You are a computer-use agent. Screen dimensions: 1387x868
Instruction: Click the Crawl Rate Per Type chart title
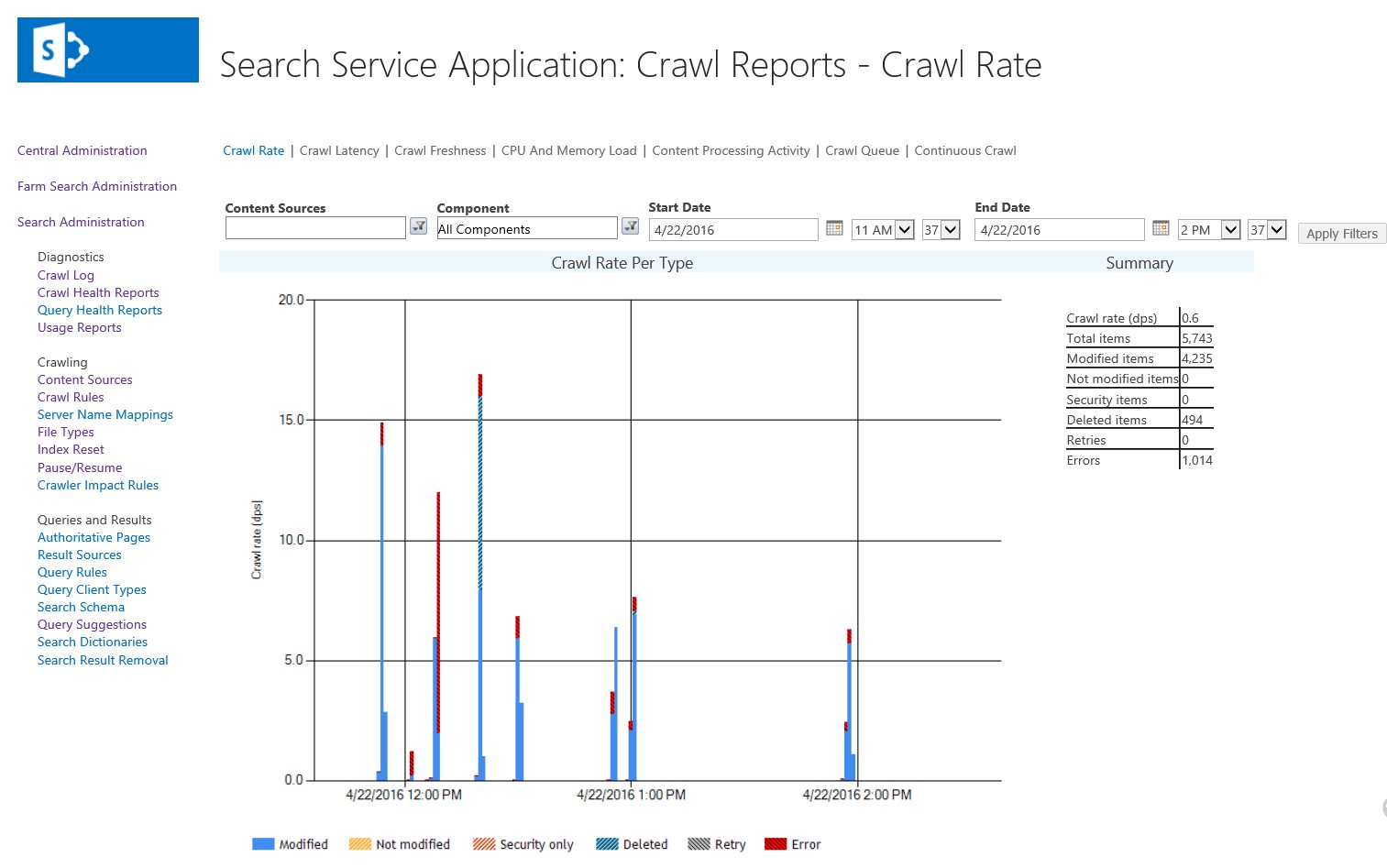tap(622, 264)
